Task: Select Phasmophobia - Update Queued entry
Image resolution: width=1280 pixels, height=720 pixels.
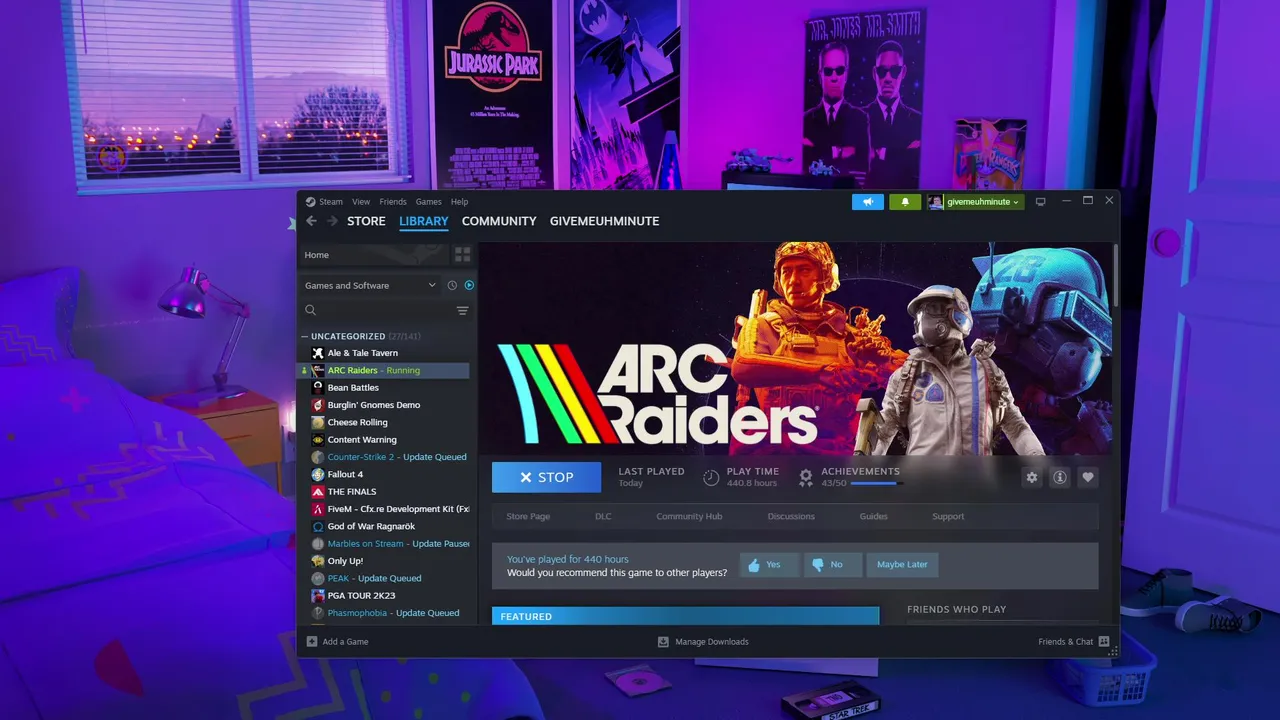Action: [x=386, y=613]
